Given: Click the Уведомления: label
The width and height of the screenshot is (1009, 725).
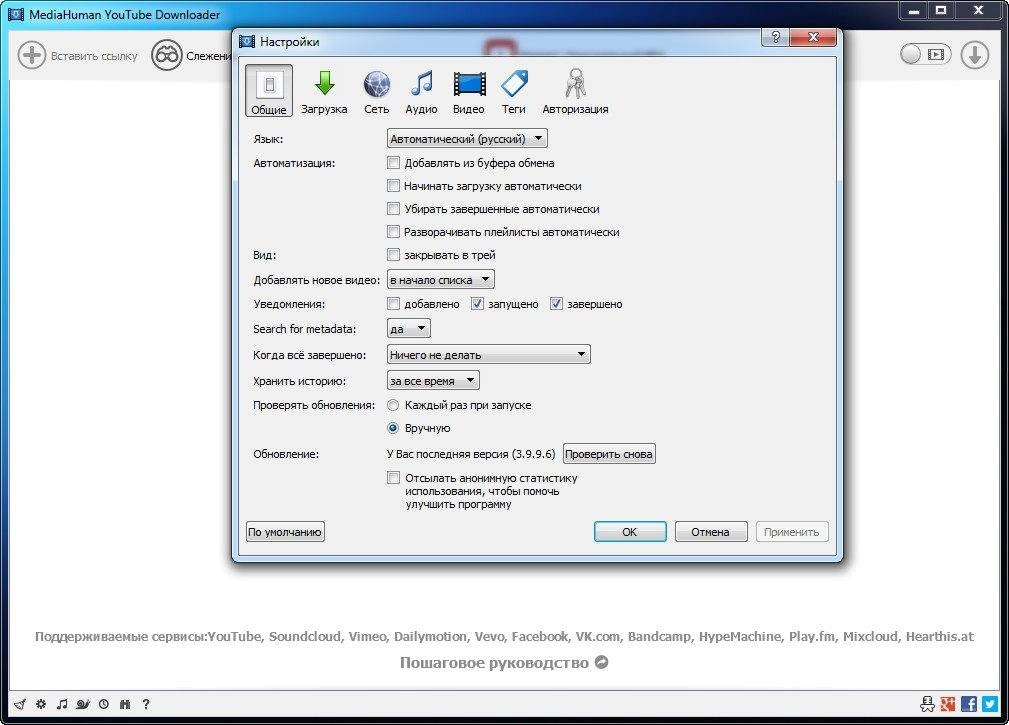Looking at the screenshot, I should coord(289,304).
